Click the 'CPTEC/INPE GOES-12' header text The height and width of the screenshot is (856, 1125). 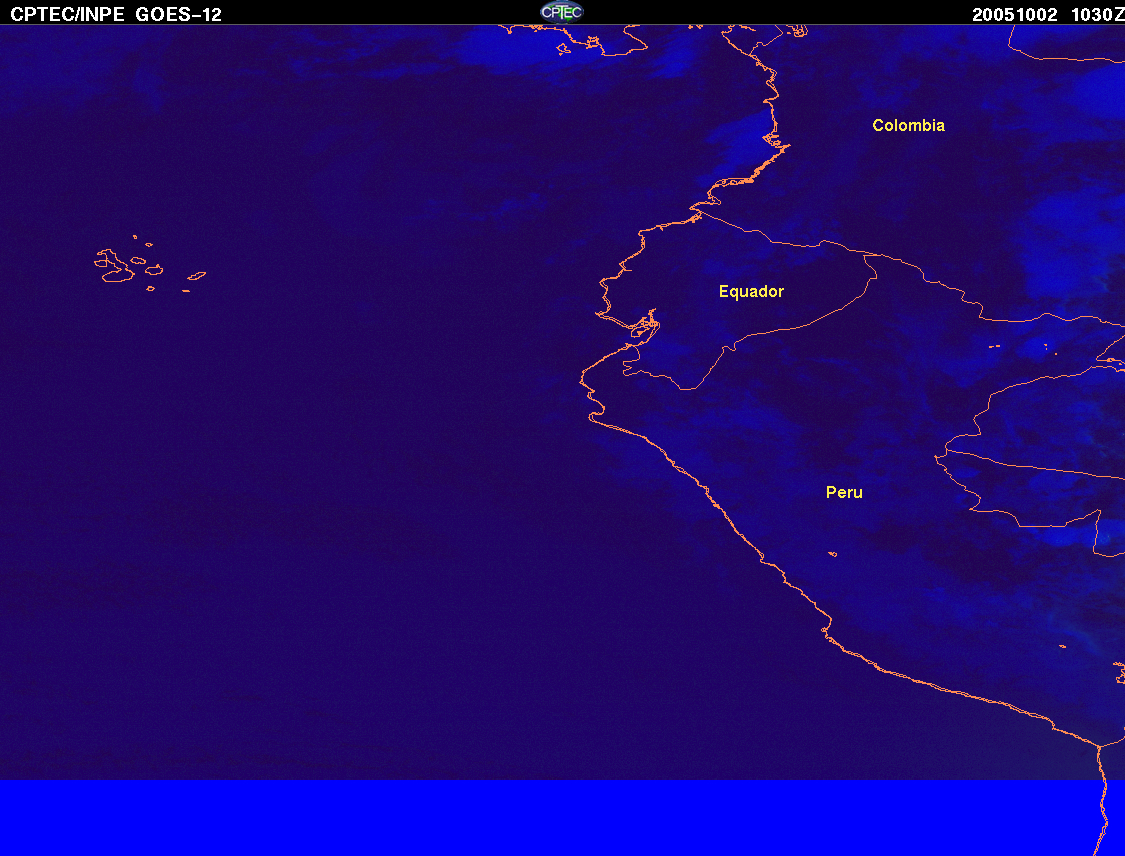coord(116,14)
